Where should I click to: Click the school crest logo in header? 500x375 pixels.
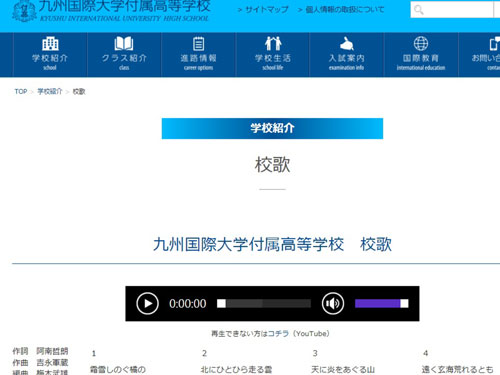pos(24,11)
